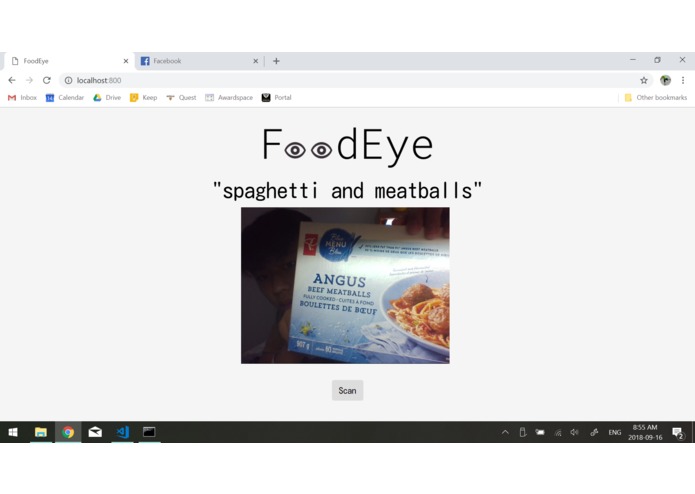Switch to the FoodEye tab
The width and height of the screenshot is (695, 494).
[67, 61]
